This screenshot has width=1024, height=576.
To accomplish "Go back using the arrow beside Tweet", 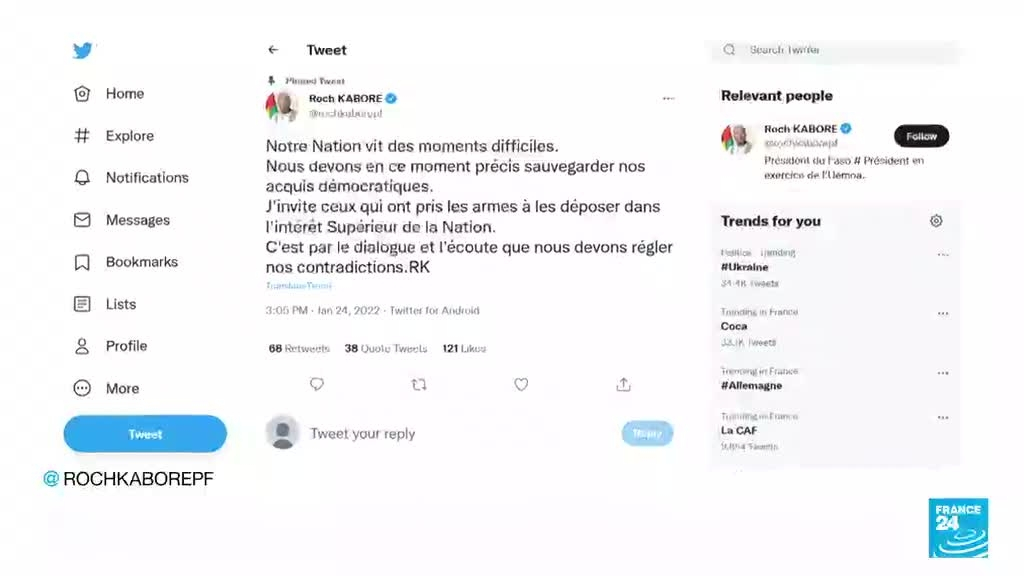I will (x=273, y=50).
